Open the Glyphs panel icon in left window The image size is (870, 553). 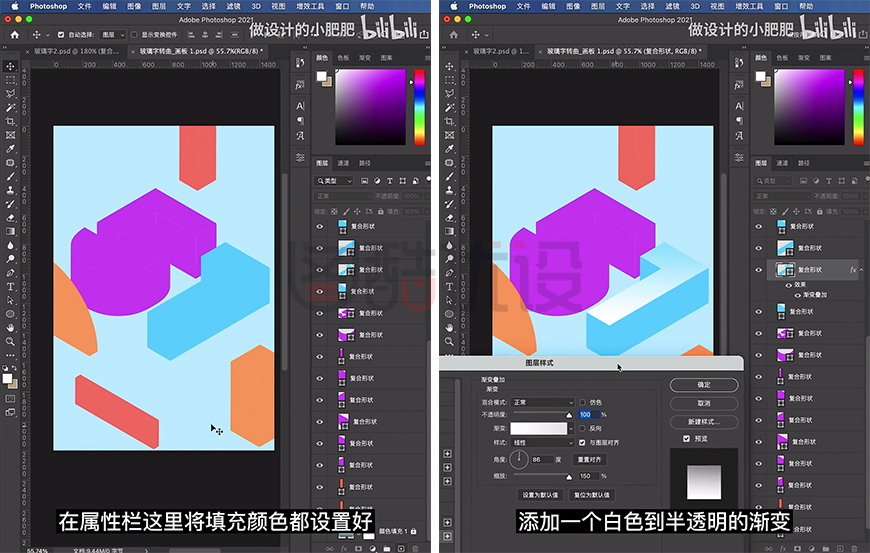(x=300, y=135)
